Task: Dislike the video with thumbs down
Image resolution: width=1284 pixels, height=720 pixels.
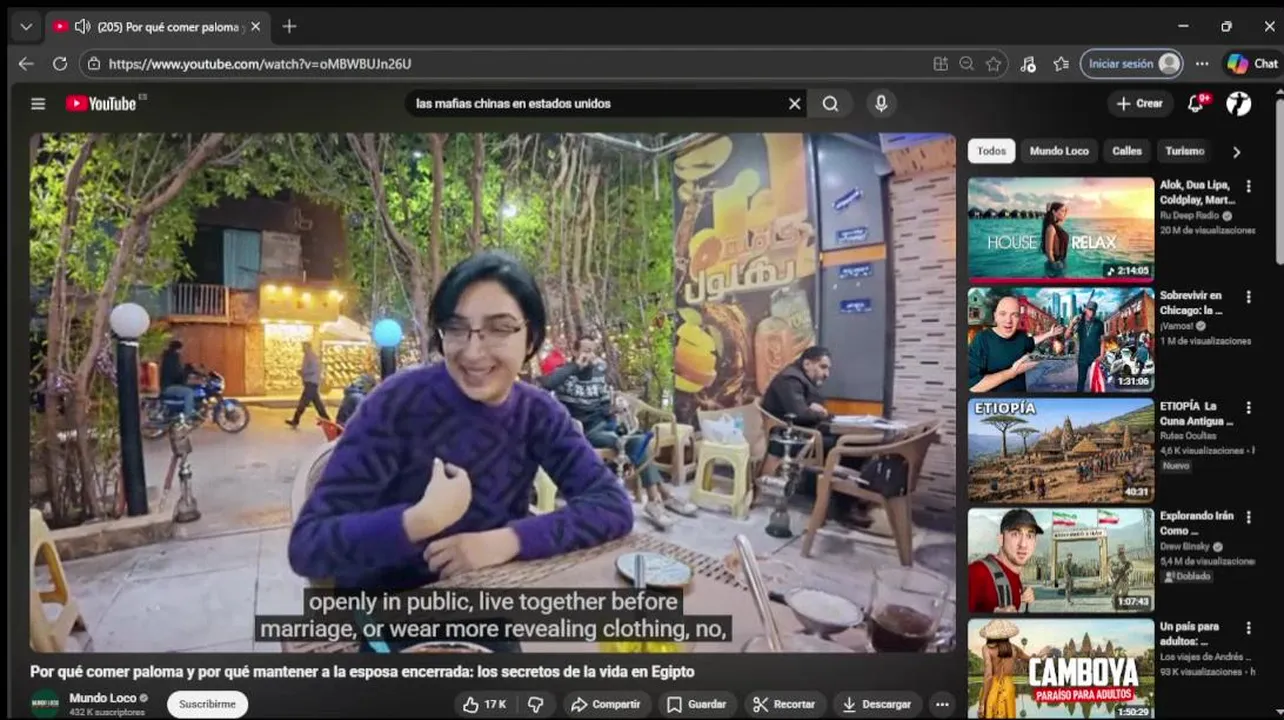Action: [536, 704]
